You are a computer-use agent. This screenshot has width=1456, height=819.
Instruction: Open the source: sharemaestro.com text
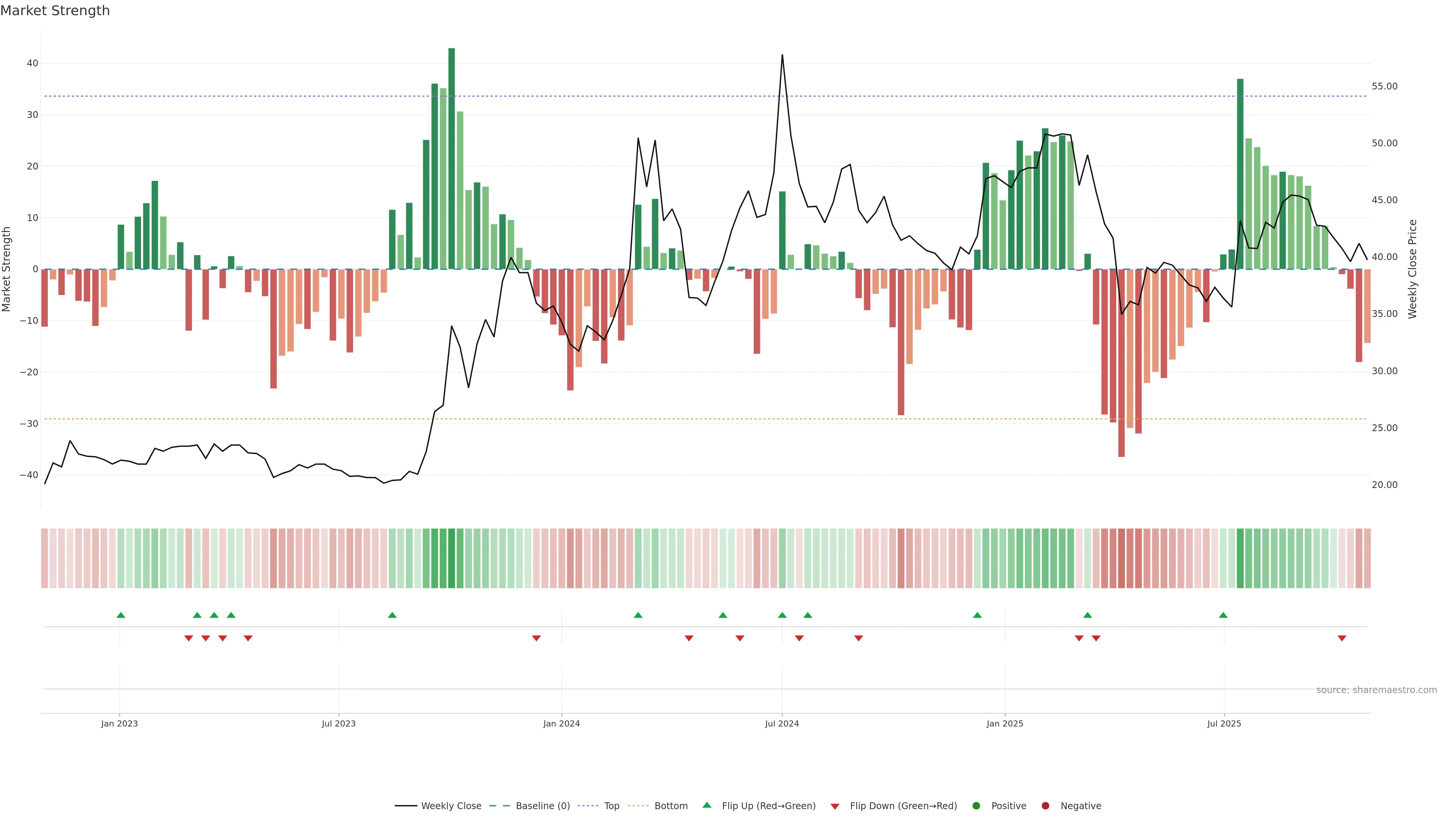pyautogui.click(x=1376, y=690)
